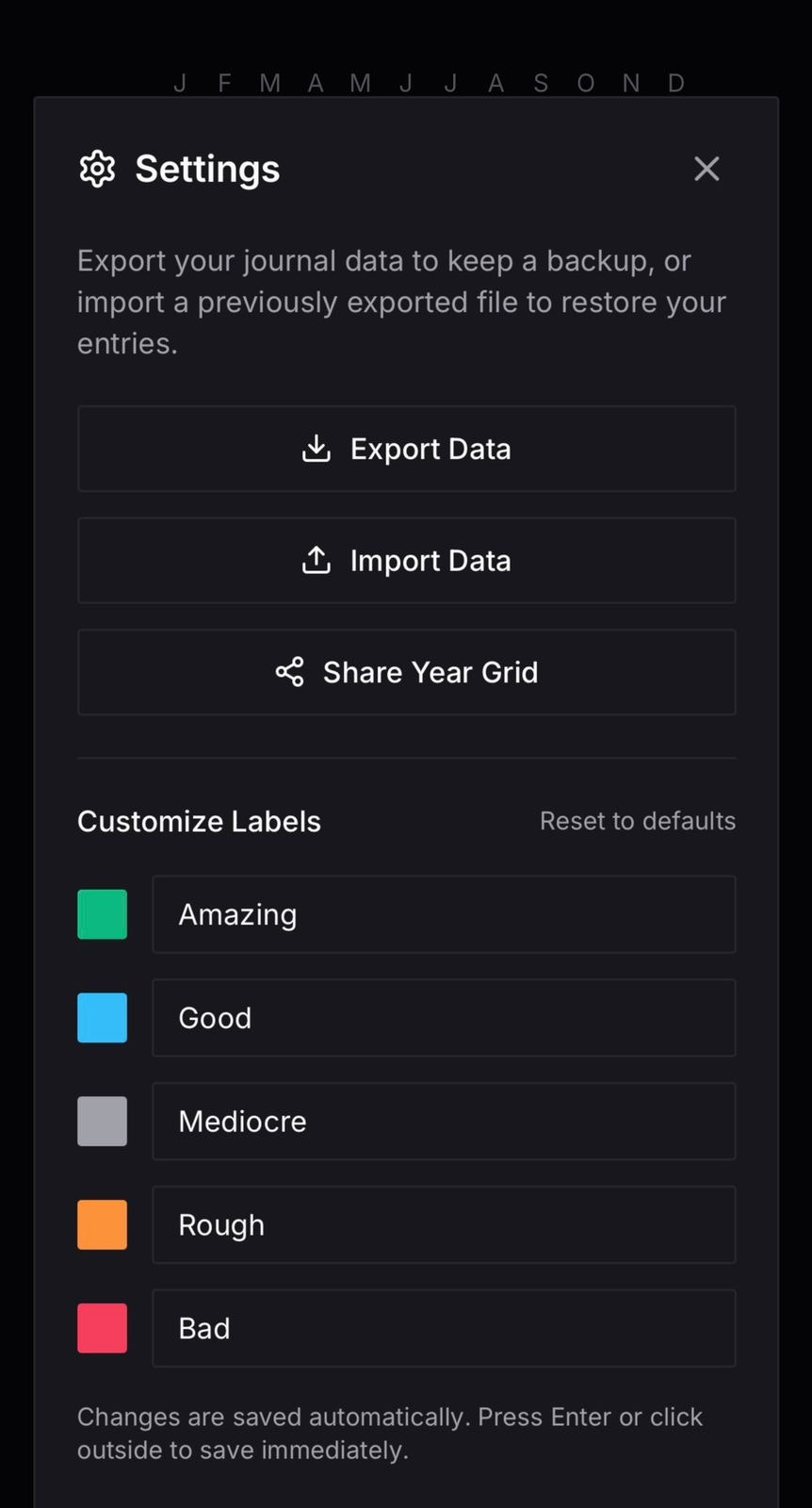Click the Customize Labels heading
Viewport: 812px width, 1508px height.
click(x=199, y=821)
